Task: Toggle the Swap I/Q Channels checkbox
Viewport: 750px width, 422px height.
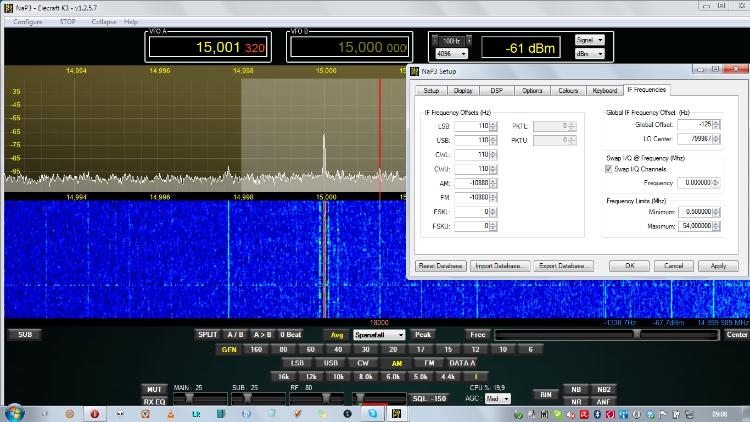Action: coord(610,169)
